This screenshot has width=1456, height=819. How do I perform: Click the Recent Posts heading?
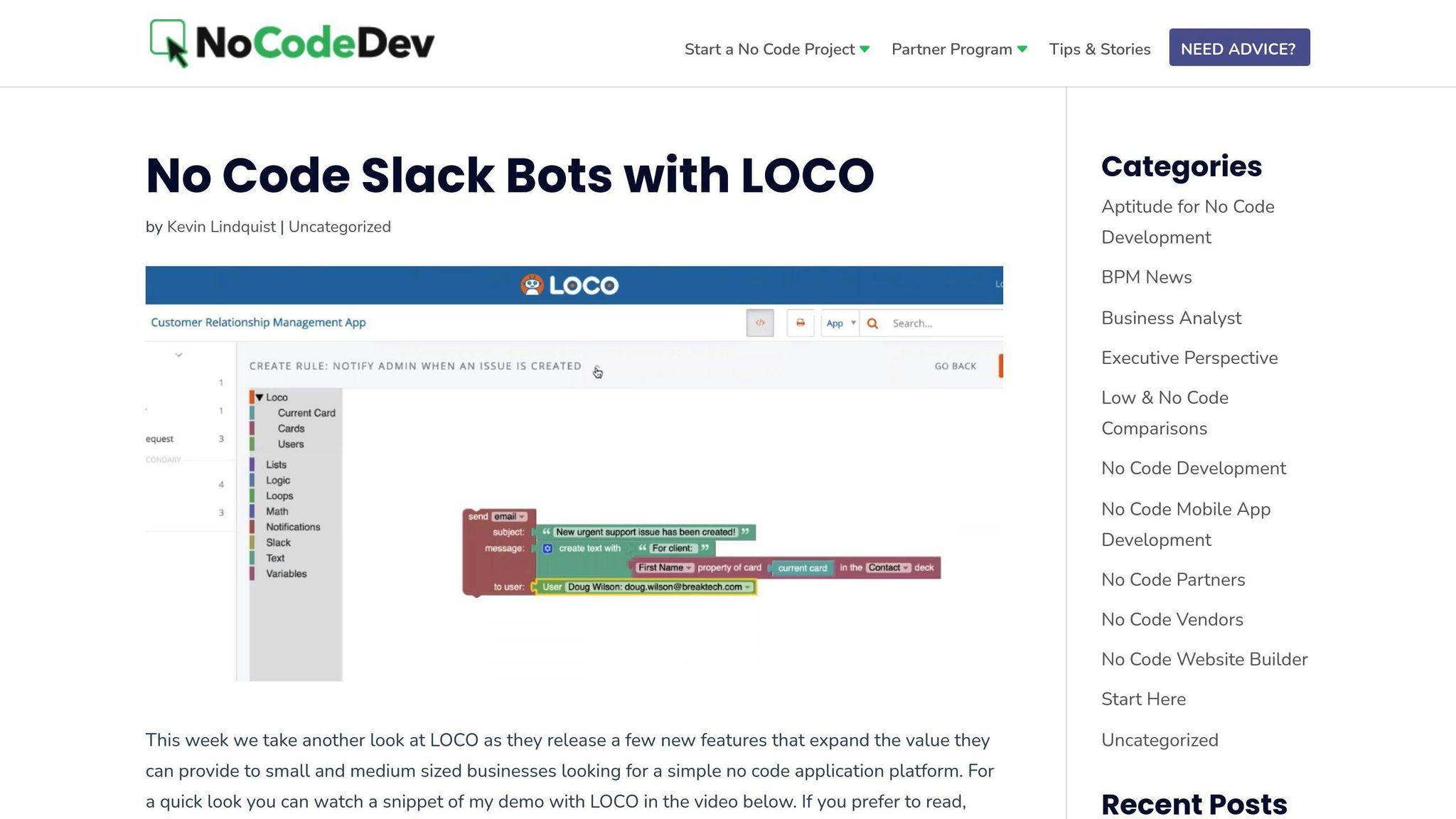pos(1194,804)
